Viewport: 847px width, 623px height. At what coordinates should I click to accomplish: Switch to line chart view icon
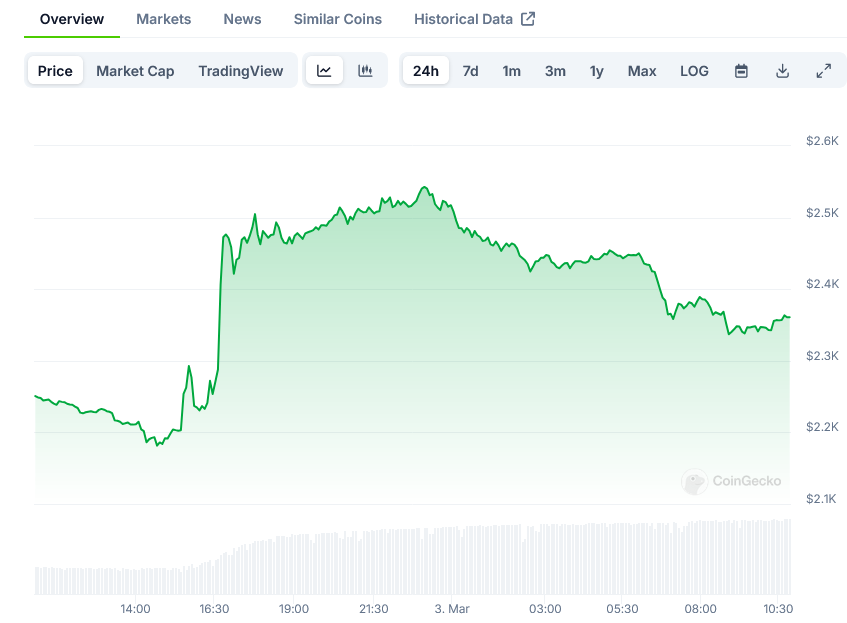pos(324,71)
